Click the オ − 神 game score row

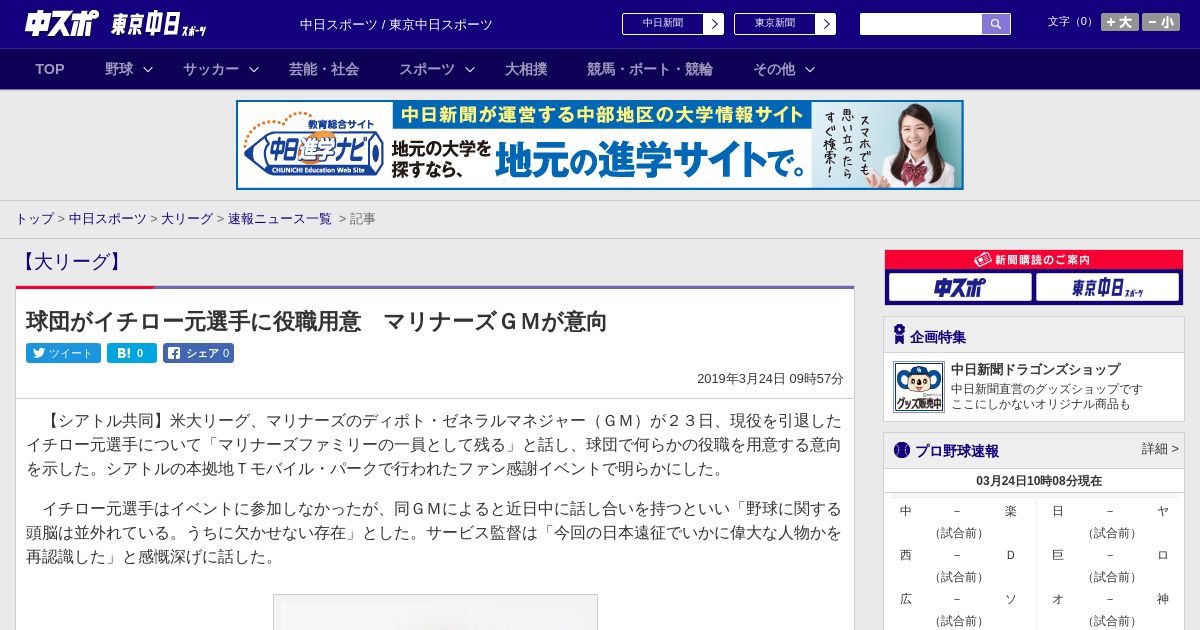coord(1110,599)
